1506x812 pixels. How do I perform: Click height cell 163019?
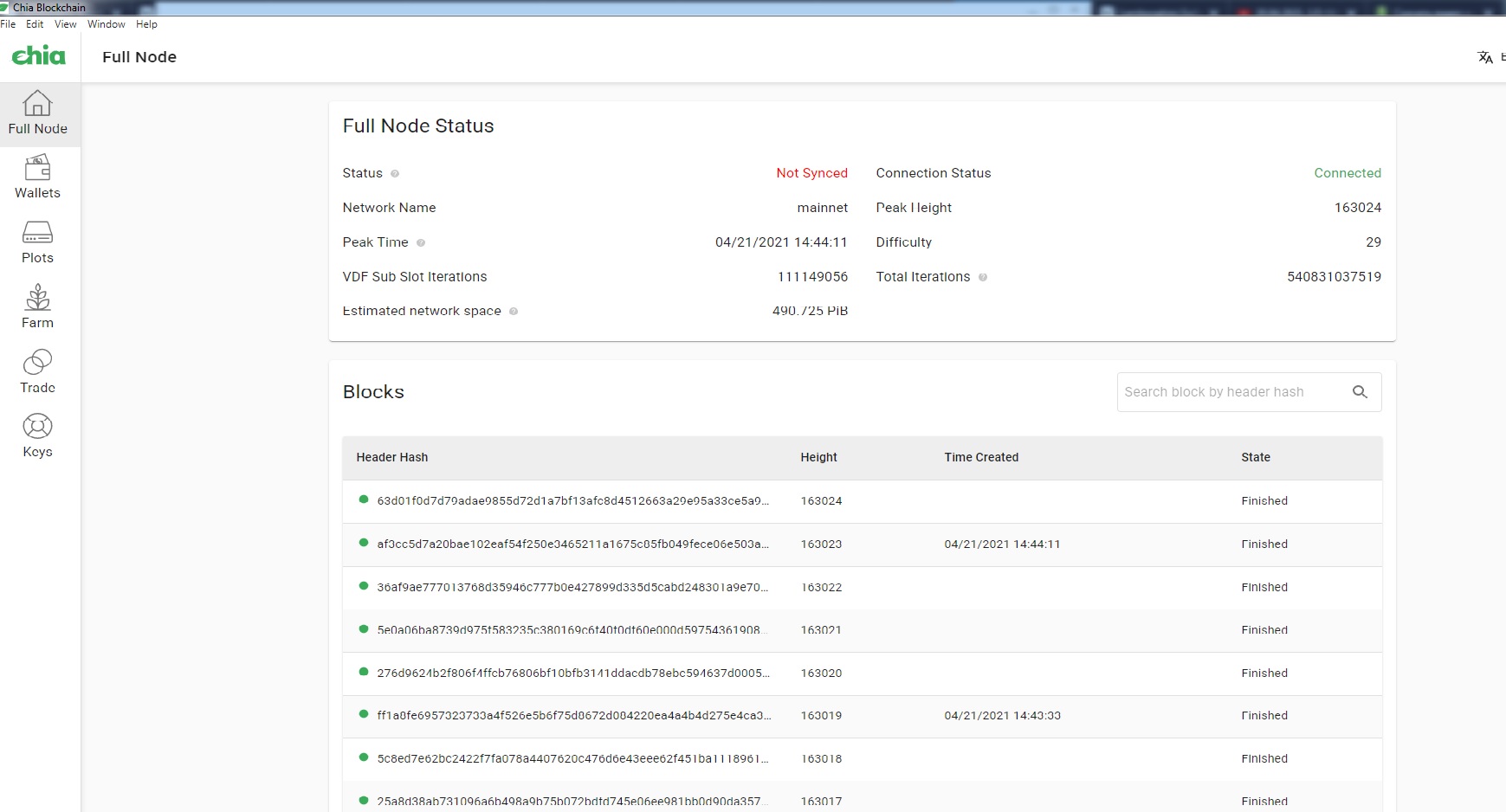tap(821, 716)
